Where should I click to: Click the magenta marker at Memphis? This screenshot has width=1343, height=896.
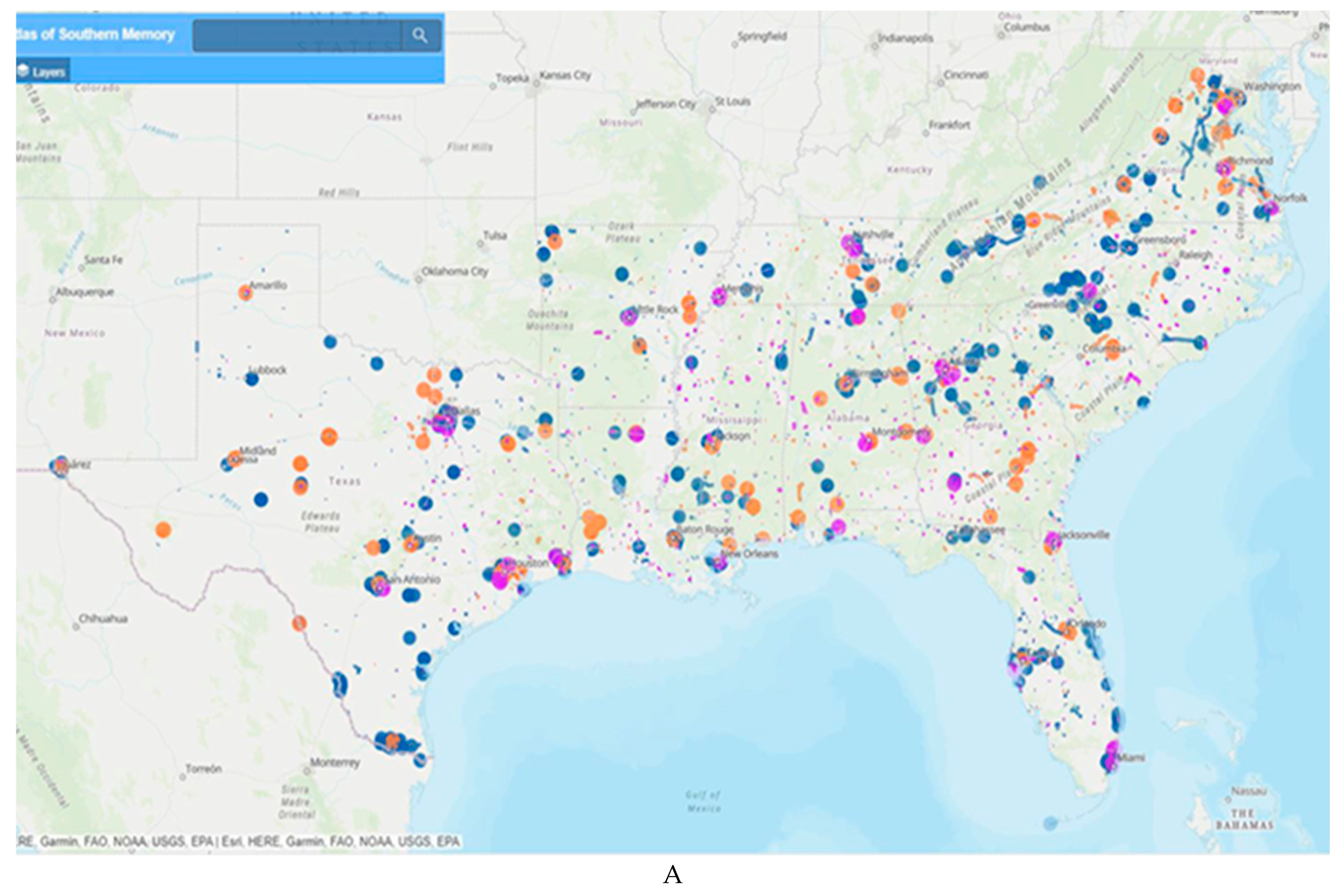[x=719, y=296]
